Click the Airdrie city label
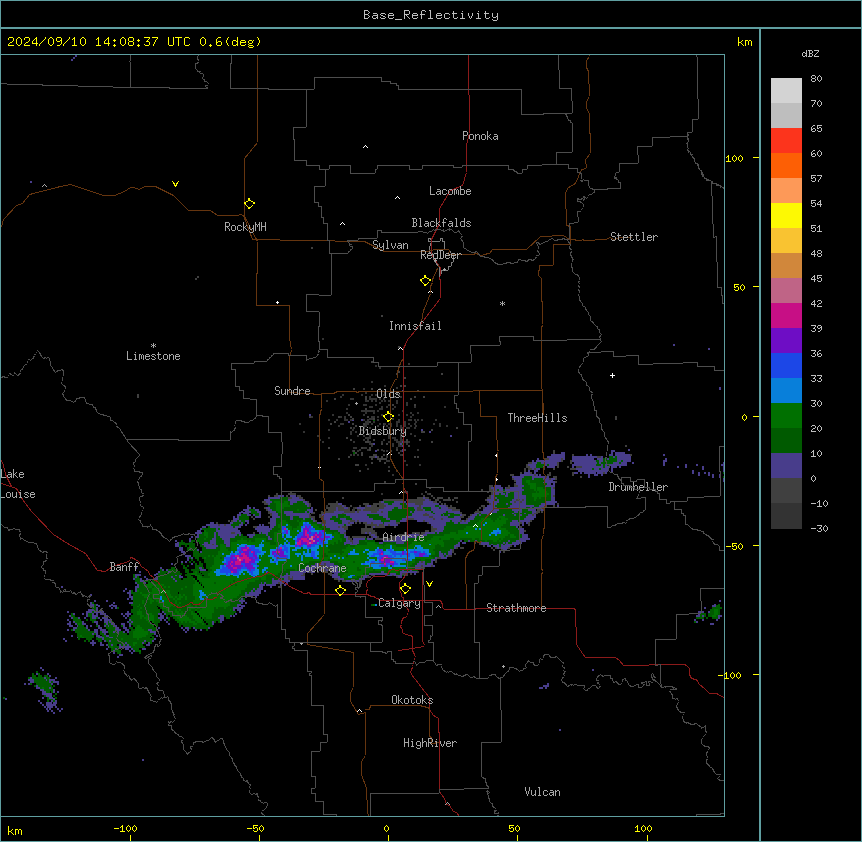The height and width of the screenshot is (842, 862). (x=404, y=537)
